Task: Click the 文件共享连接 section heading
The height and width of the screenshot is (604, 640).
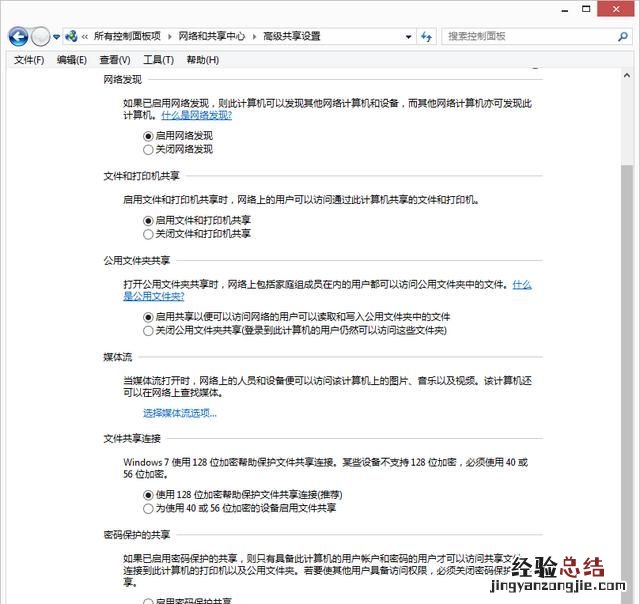Action: coord(132,439)
